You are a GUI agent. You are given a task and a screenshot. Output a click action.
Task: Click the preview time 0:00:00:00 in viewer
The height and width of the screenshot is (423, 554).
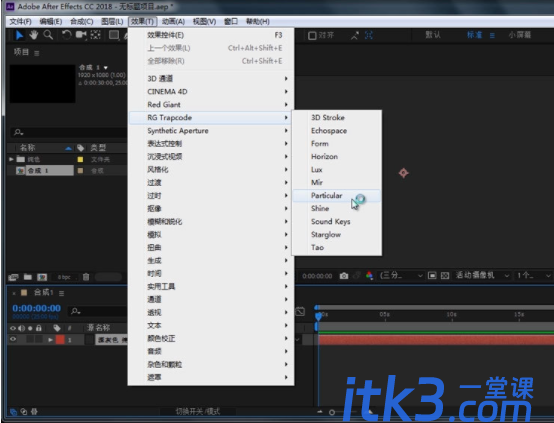coord(317,276)
